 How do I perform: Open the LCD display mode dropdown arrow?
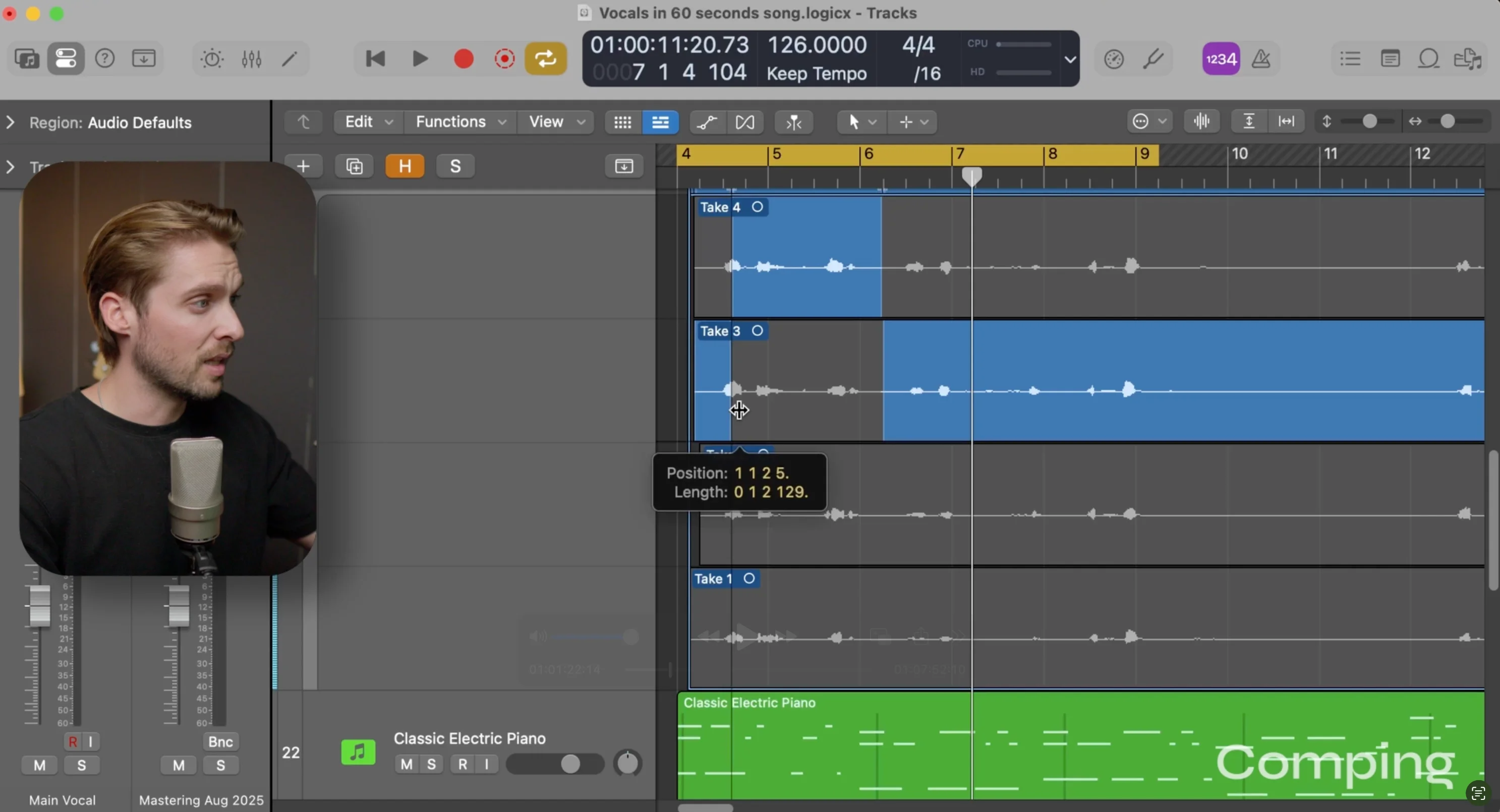point(1070,60)
